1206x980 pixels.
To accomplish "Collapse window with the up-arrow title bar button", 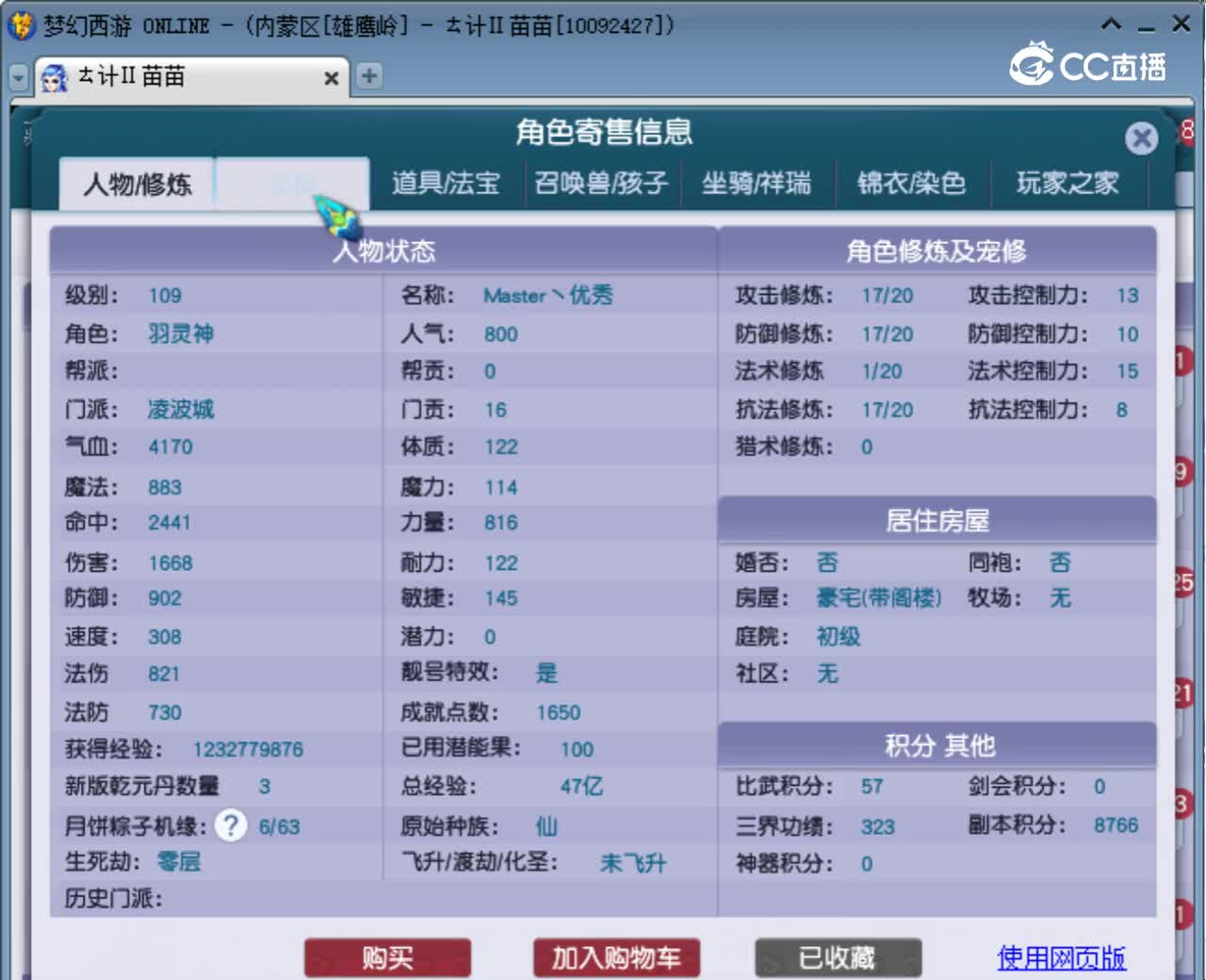I will pos(1112,24).
